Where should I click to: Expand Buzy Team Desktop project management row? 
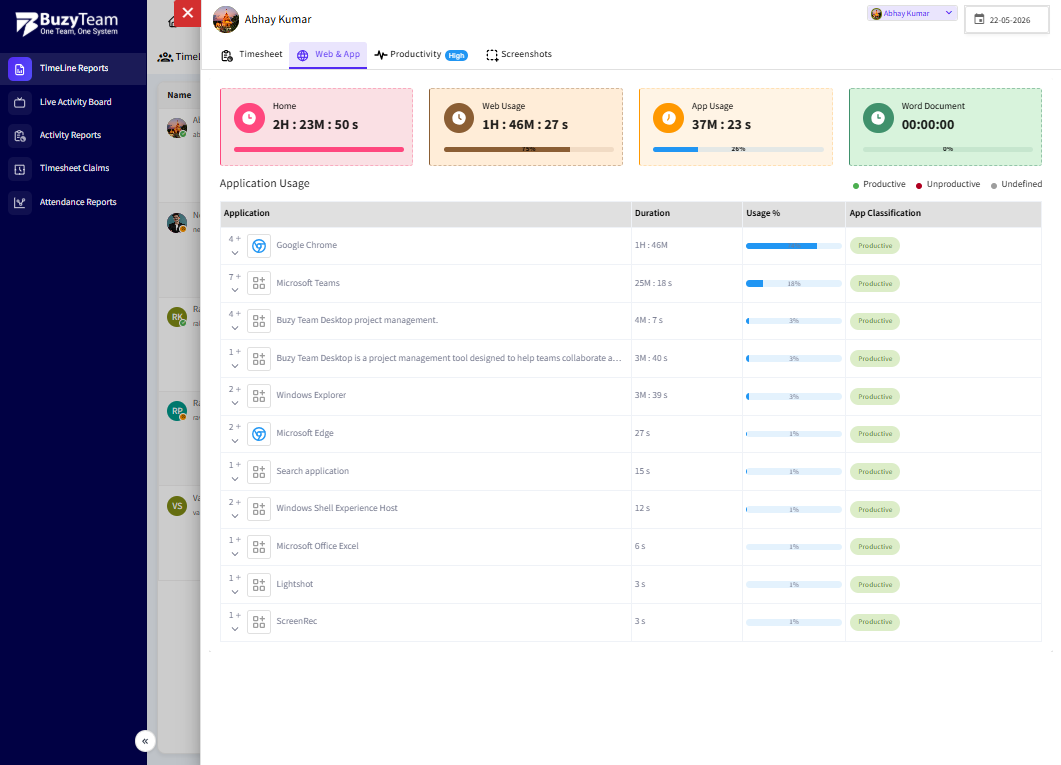coord(235,328)
